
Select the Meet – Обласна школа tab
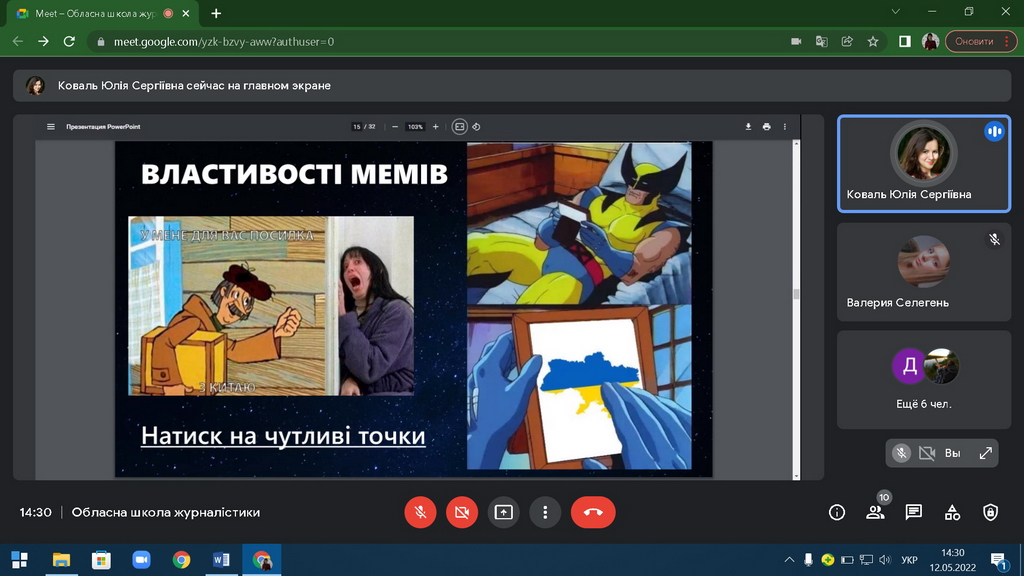tap(102, 14)
